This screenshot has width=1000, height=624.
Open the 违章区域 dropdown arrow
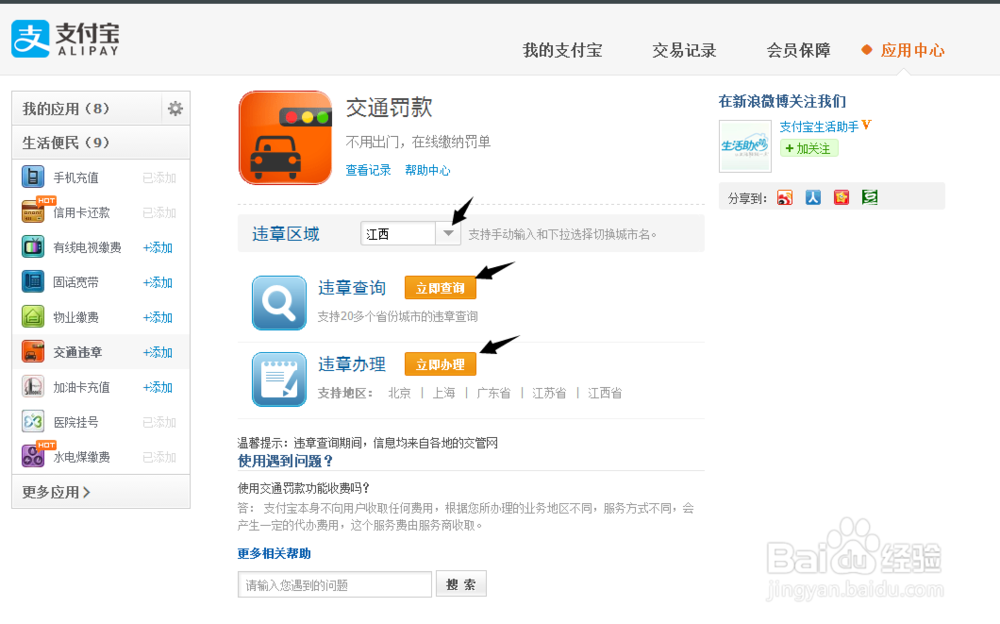click(x=448, y=234)
